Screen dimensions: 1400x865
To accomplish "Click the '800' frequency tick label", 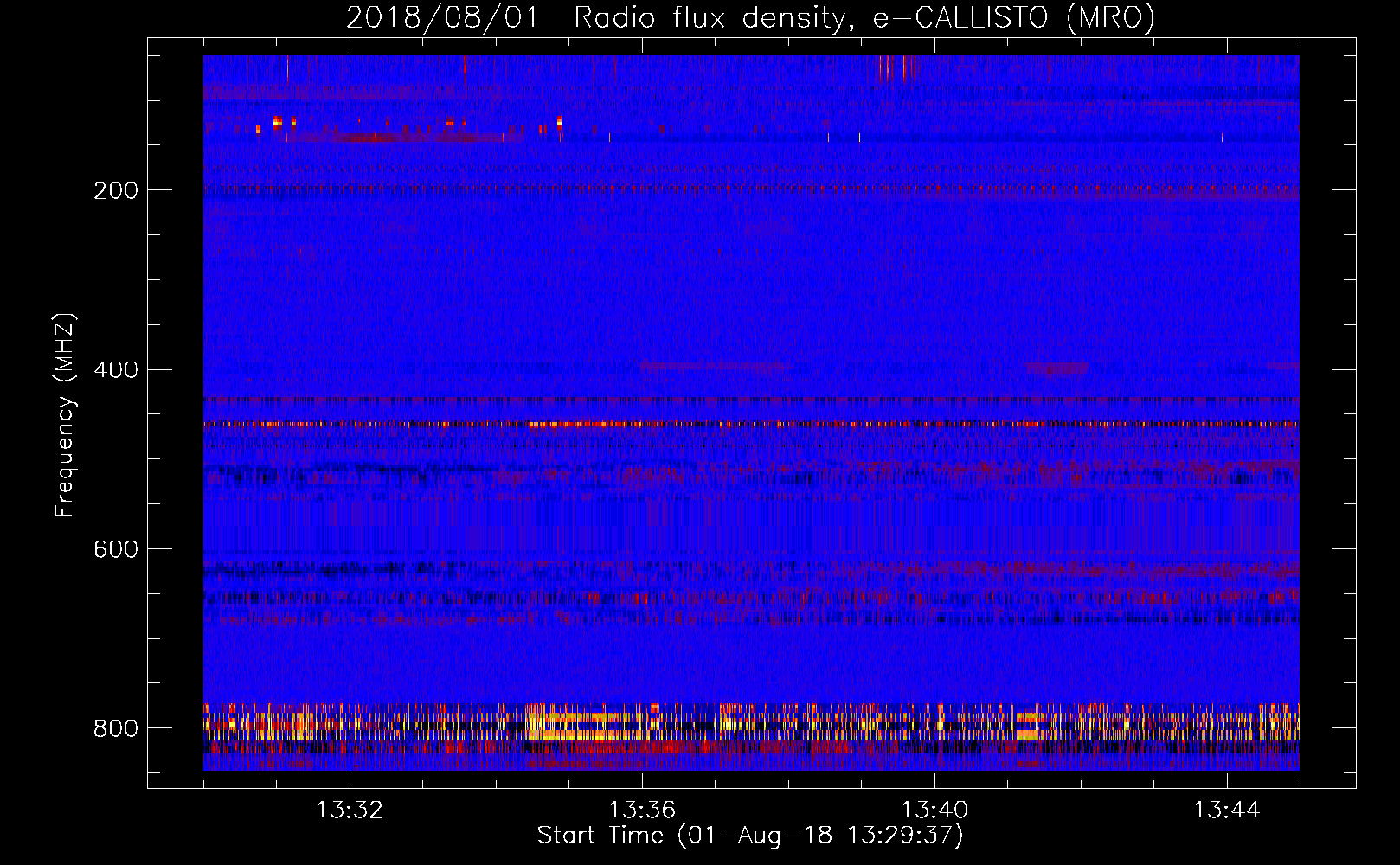I will [x=116, y=728].
